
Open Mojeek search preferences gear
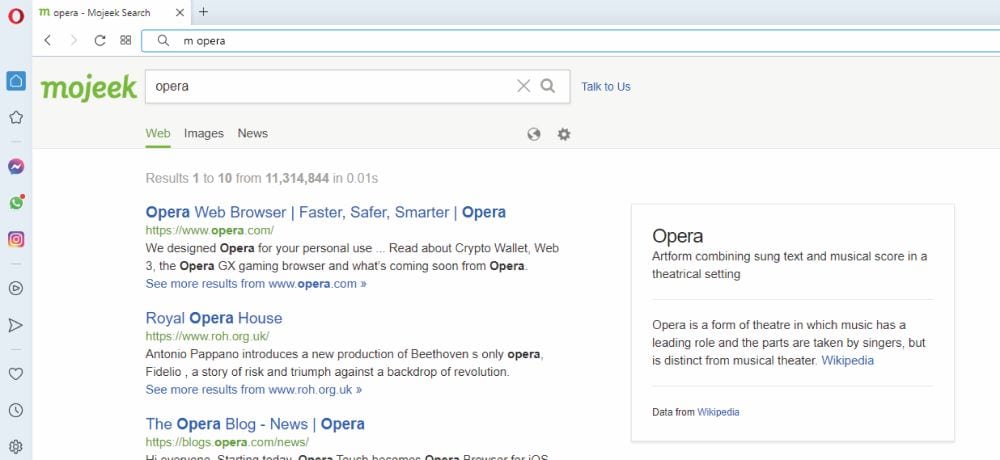tap(564, 134)
